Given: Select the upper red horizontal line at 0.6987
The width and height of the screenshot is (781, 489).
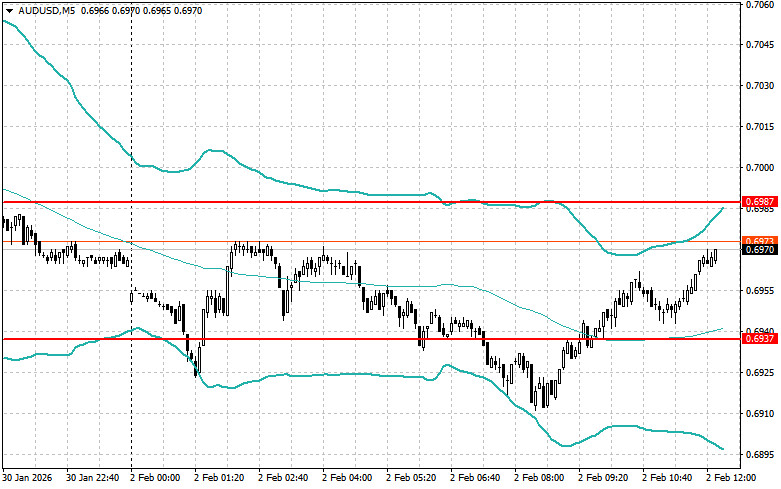Looking at the screenshot, I should (371, 202).
